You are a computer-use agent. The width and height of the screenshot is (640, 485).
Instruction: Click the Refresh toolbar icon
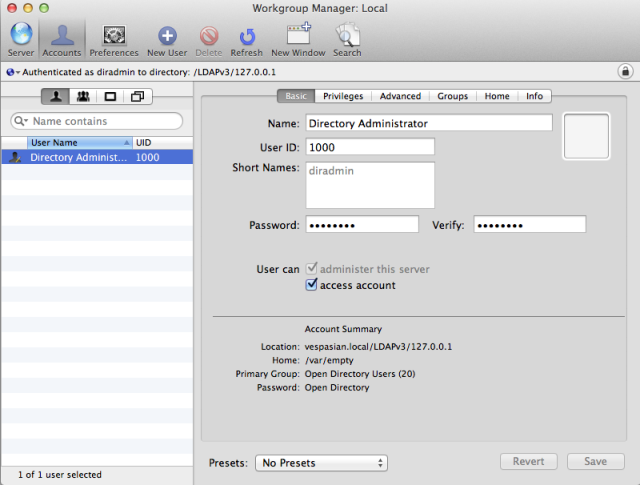246,35
